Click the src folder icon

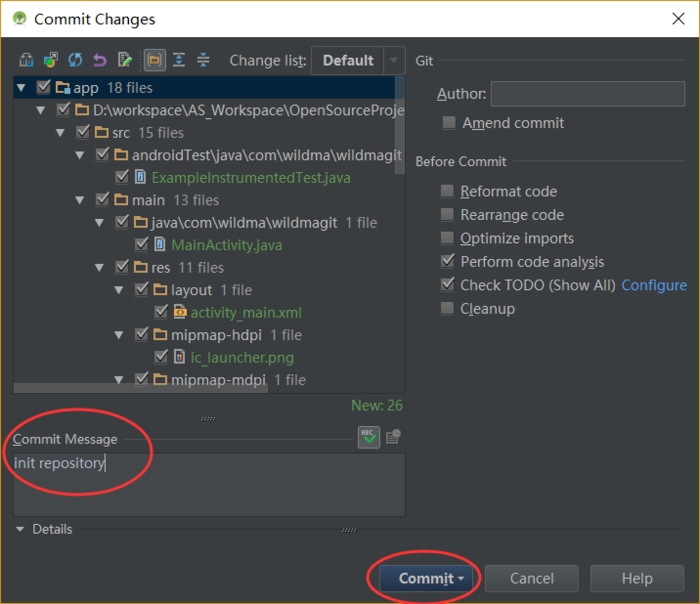click(102, 132)
